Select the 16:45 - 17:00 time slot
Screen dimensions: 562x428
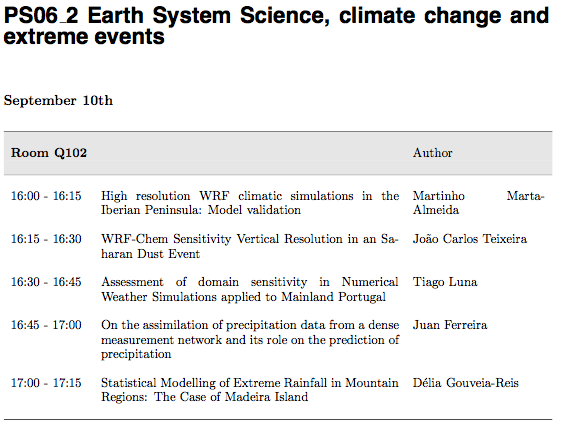tap(46, 325)
